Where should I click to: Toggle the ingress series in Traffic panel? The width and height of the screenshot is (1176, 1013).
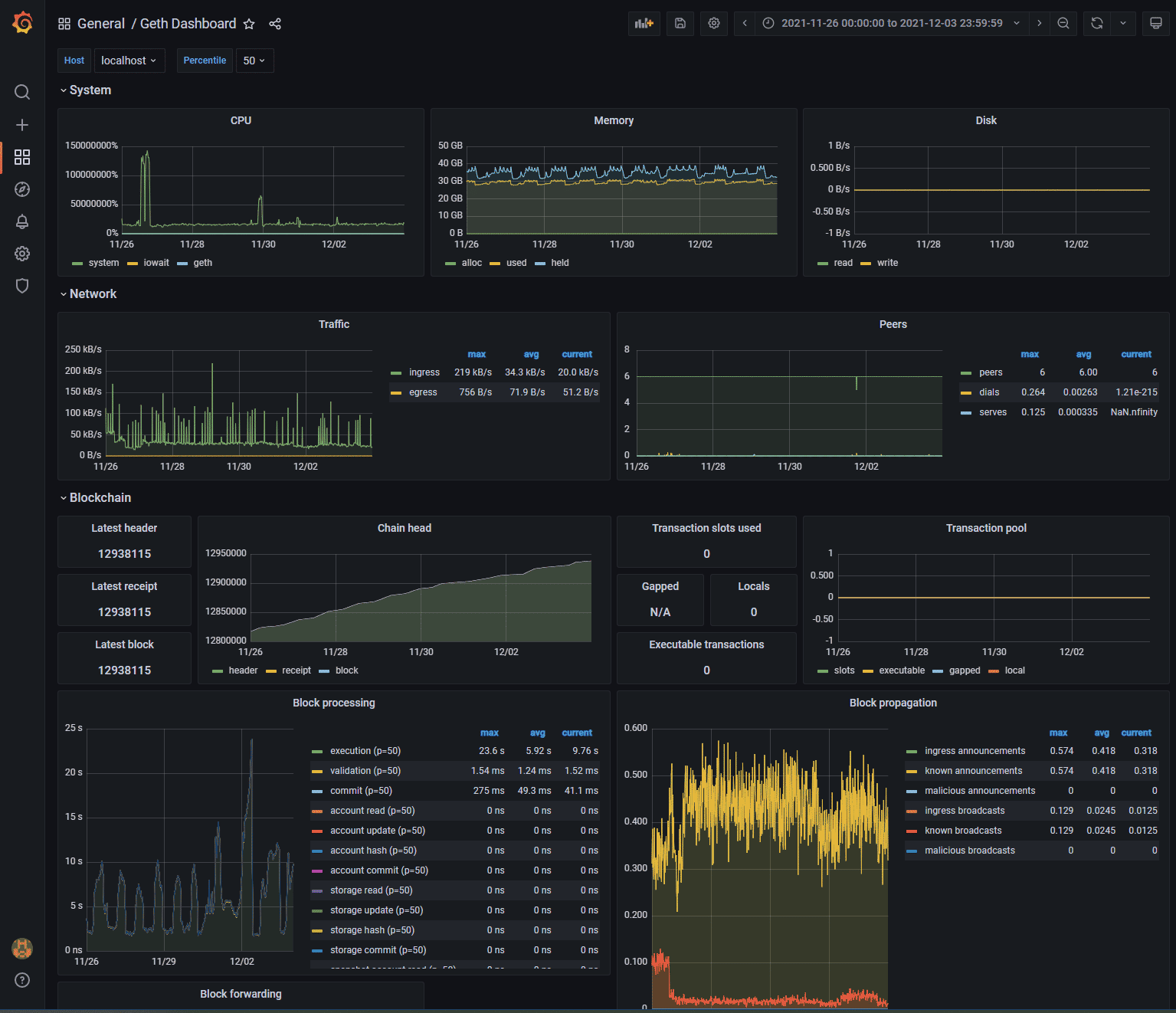(x=424, y=372)
